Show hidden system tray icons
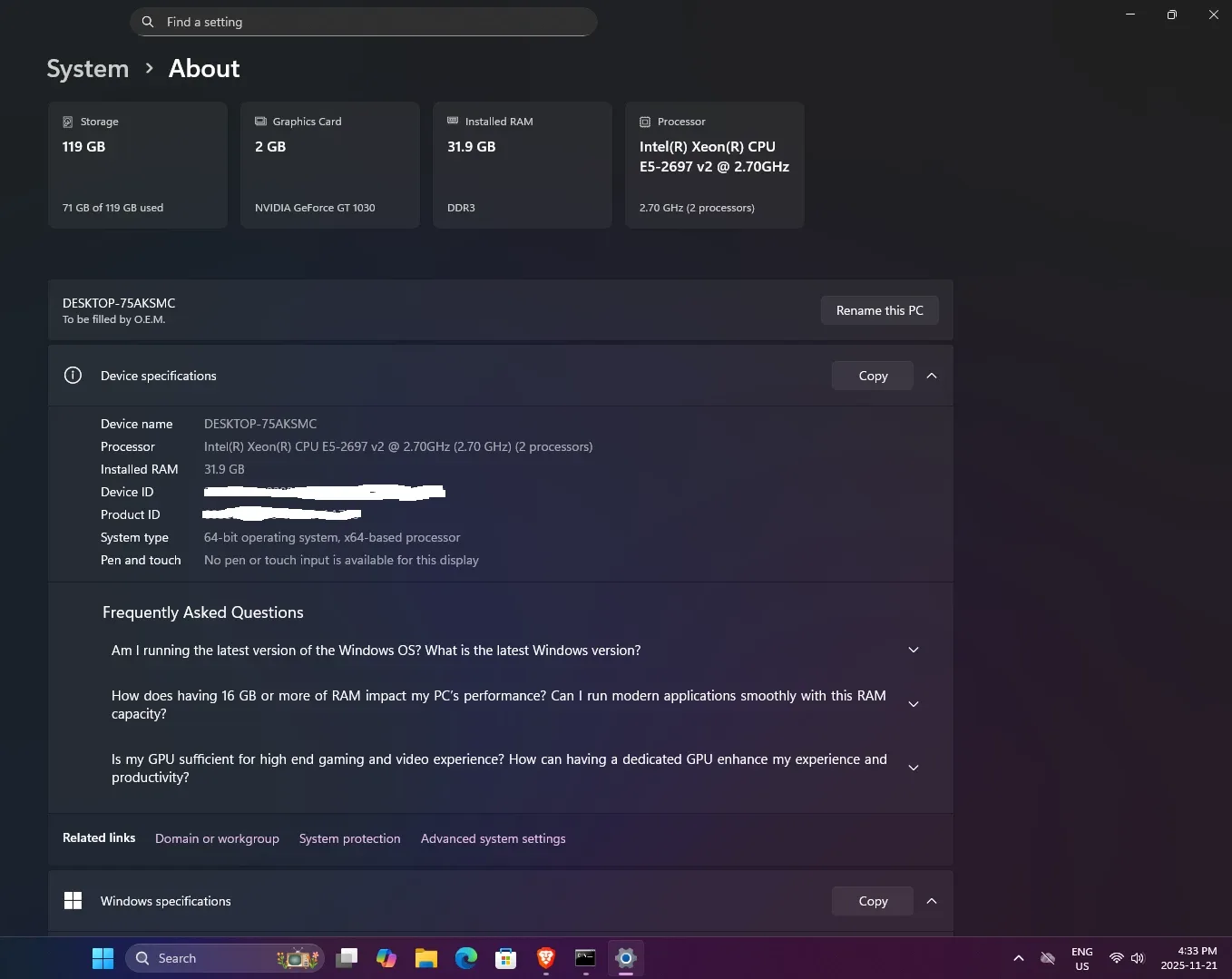This screenshot has height=979, width=1232. tap(1018, 958)
